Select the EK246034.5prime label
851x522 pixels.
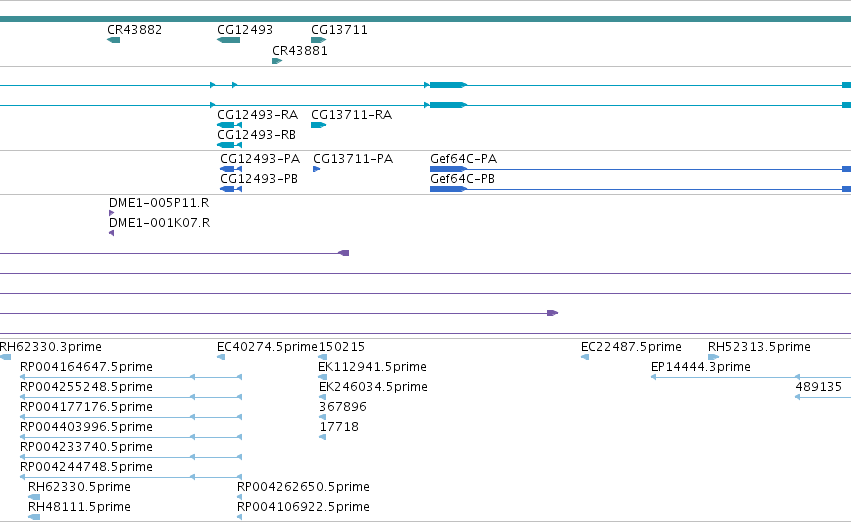pyautogui.click(x=373, y=387)
